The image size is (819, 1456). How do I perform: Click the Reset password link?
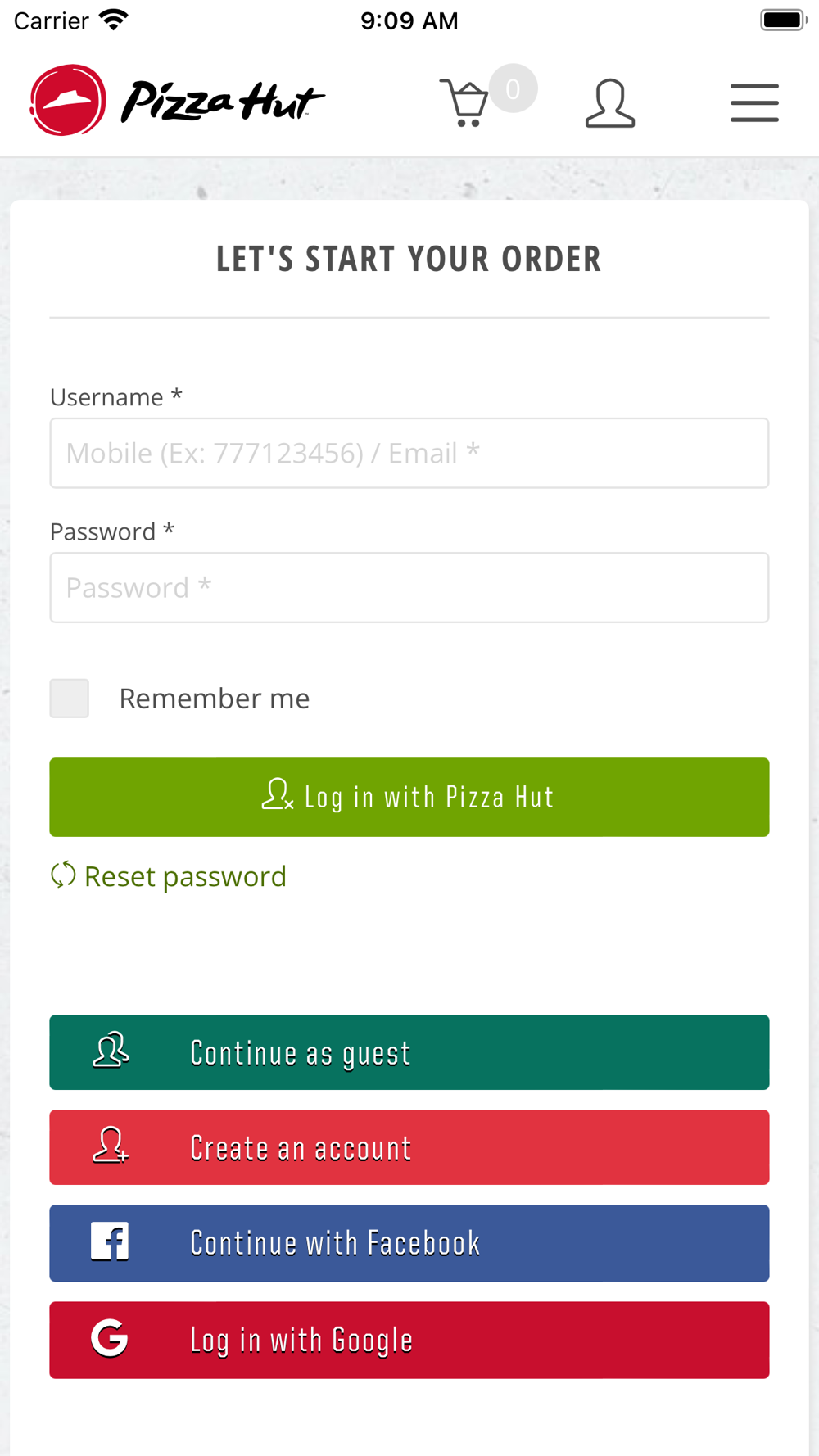(185, 876)
